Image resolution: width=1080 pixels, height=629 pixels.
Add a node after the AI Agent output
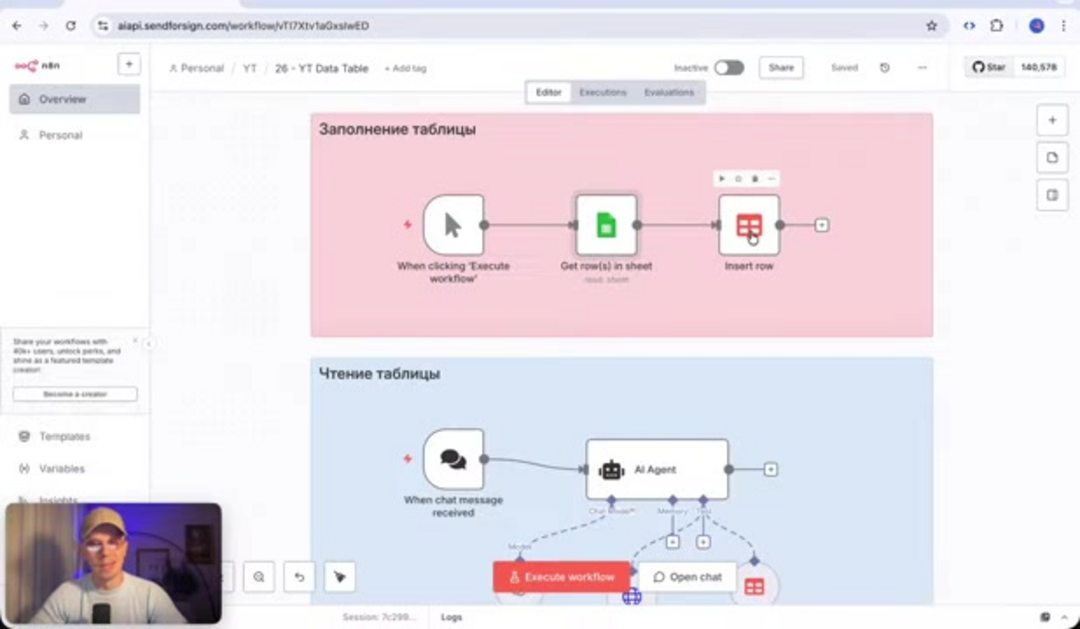pyautogui.click(x=770, y=469)
